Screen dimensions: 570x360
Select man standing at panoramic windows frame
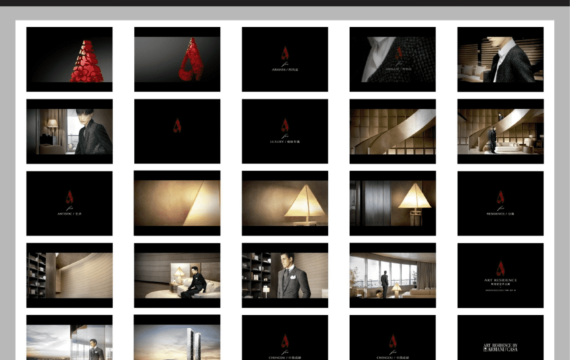pyautogui.click(x=393, y=275)
